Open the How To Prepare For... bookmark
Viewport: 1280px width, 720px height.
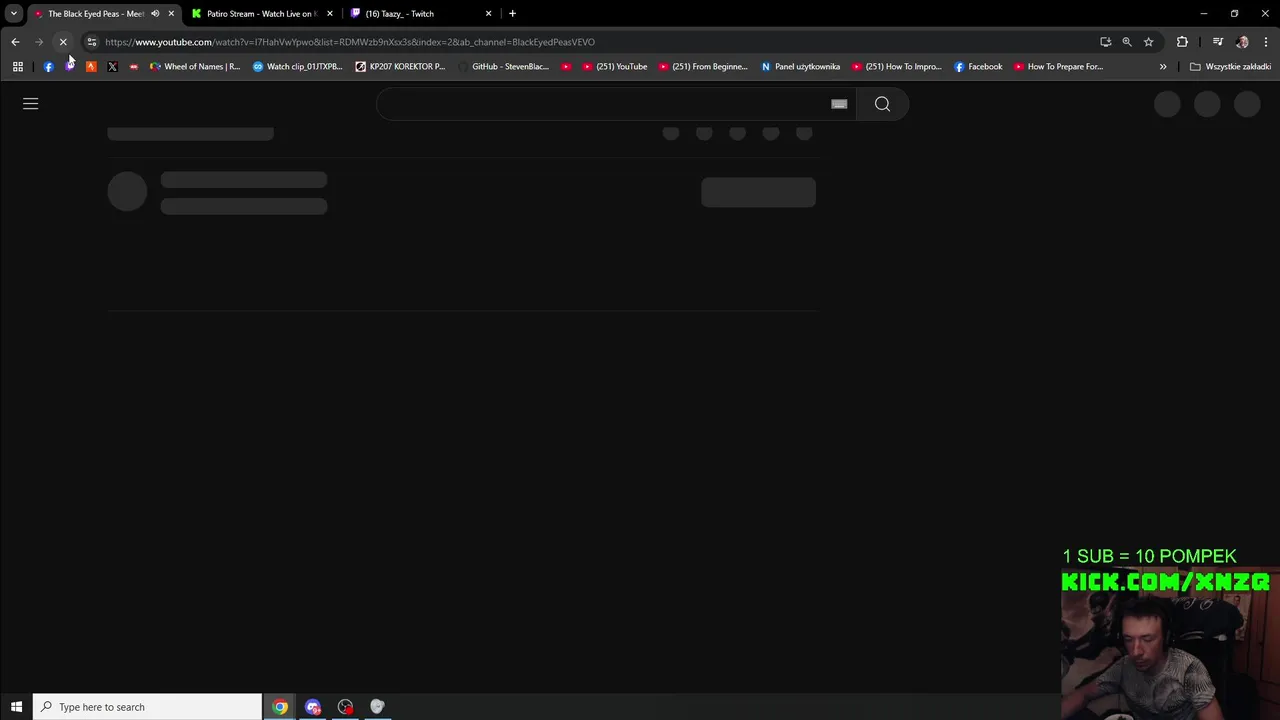pos(1058,67)
